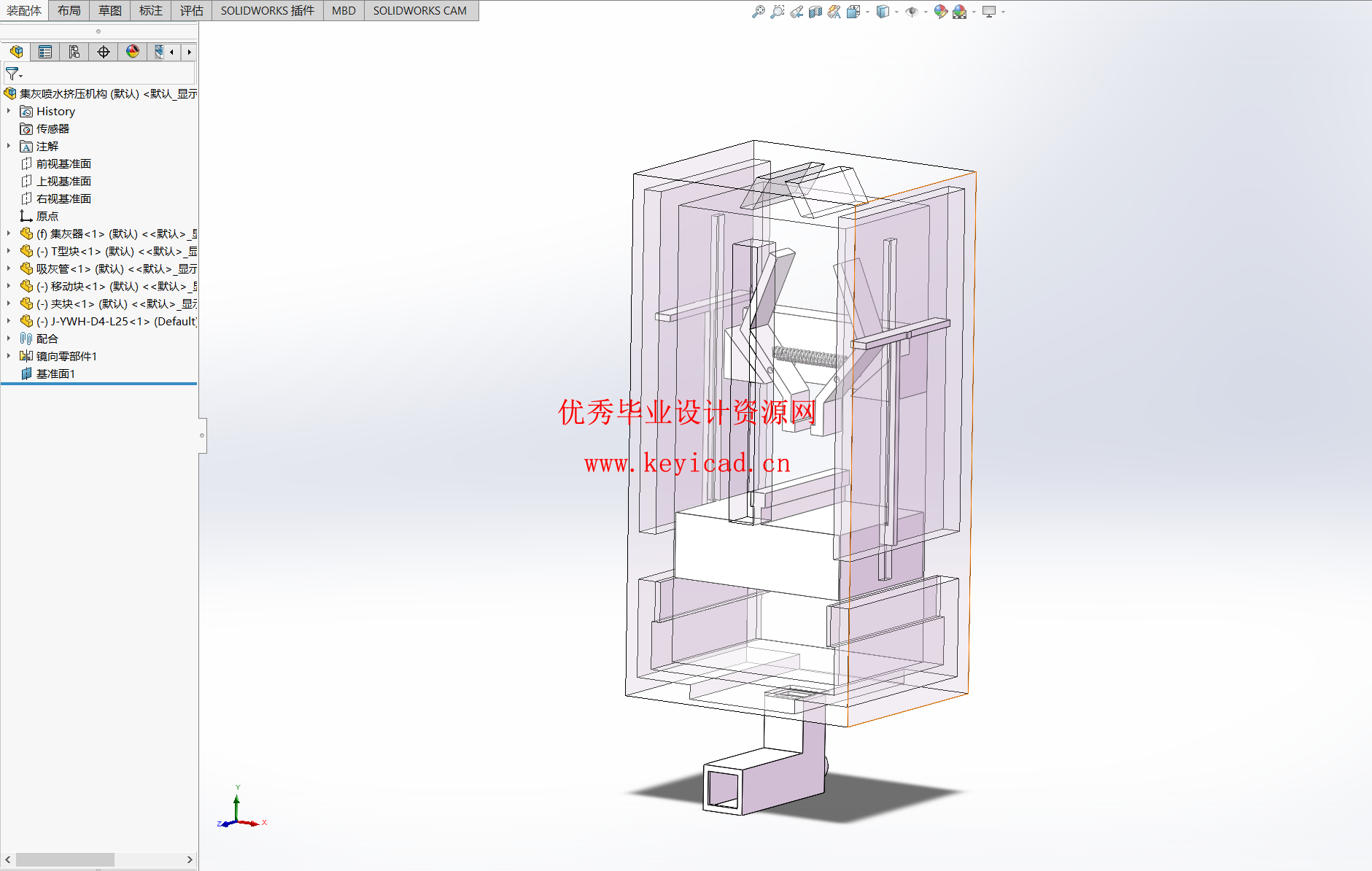Click the feature tree horizontal scrollbar thumb

65,860
